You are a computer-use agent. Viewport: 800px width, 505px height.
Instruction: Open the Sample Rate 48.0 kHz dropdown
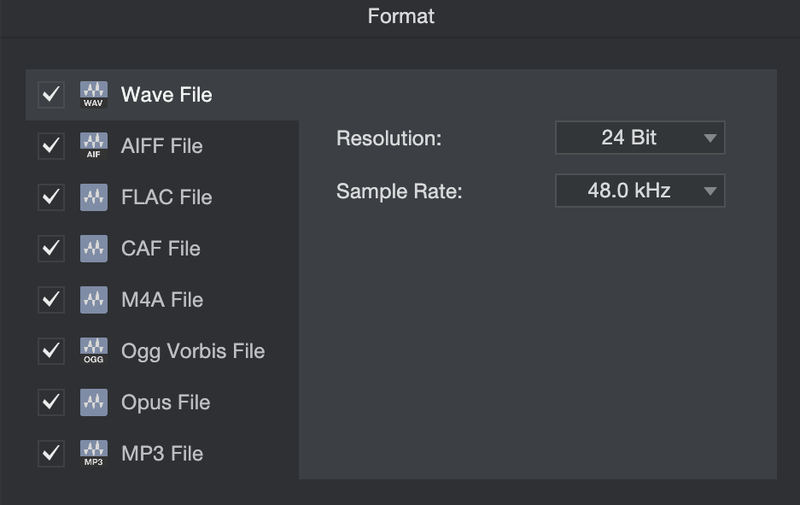point(640,190)
